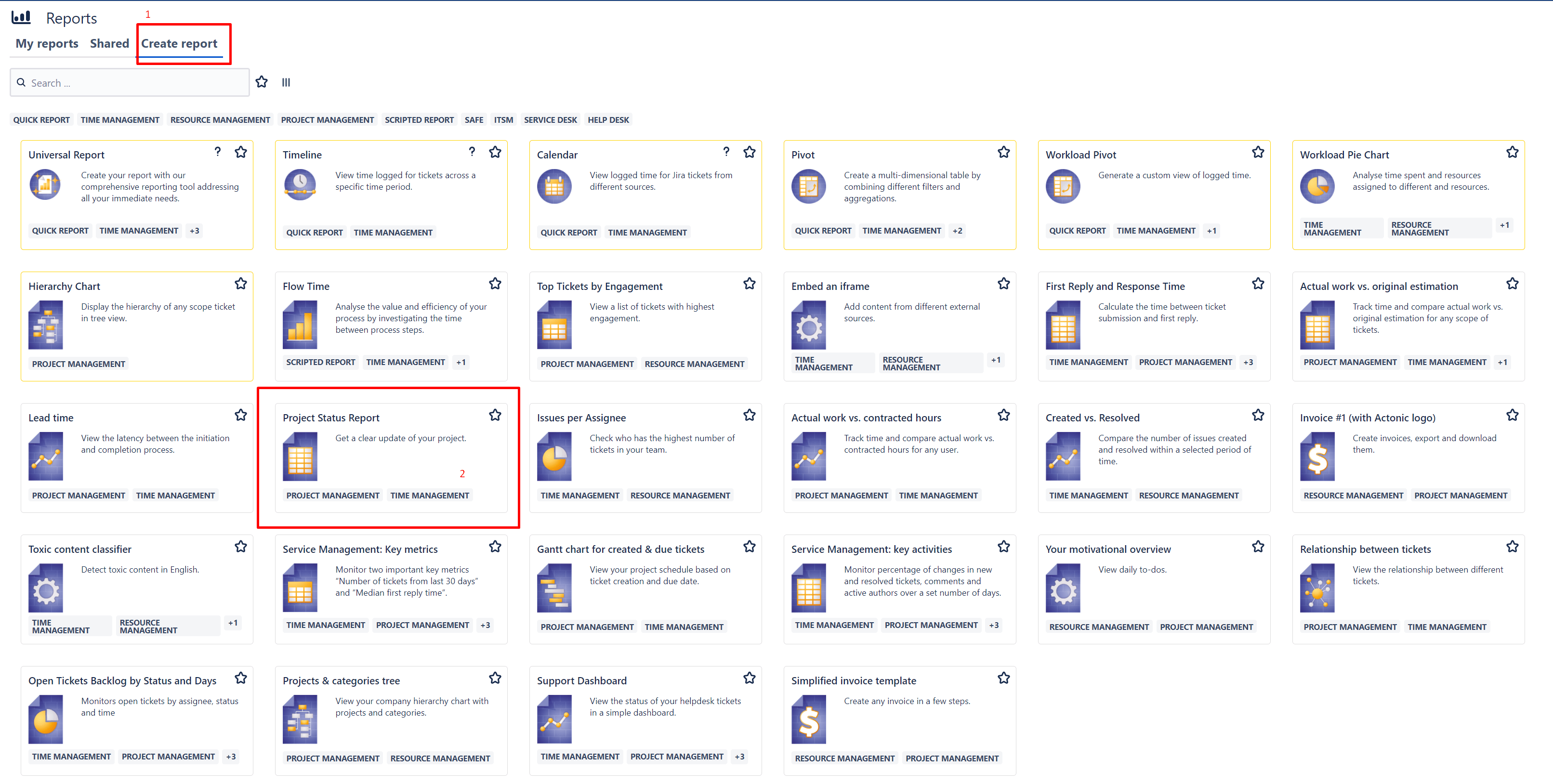Favorite the Workload Pivot card
Viewport: 1553px width, 784px height.
[x=1258, y=152]
